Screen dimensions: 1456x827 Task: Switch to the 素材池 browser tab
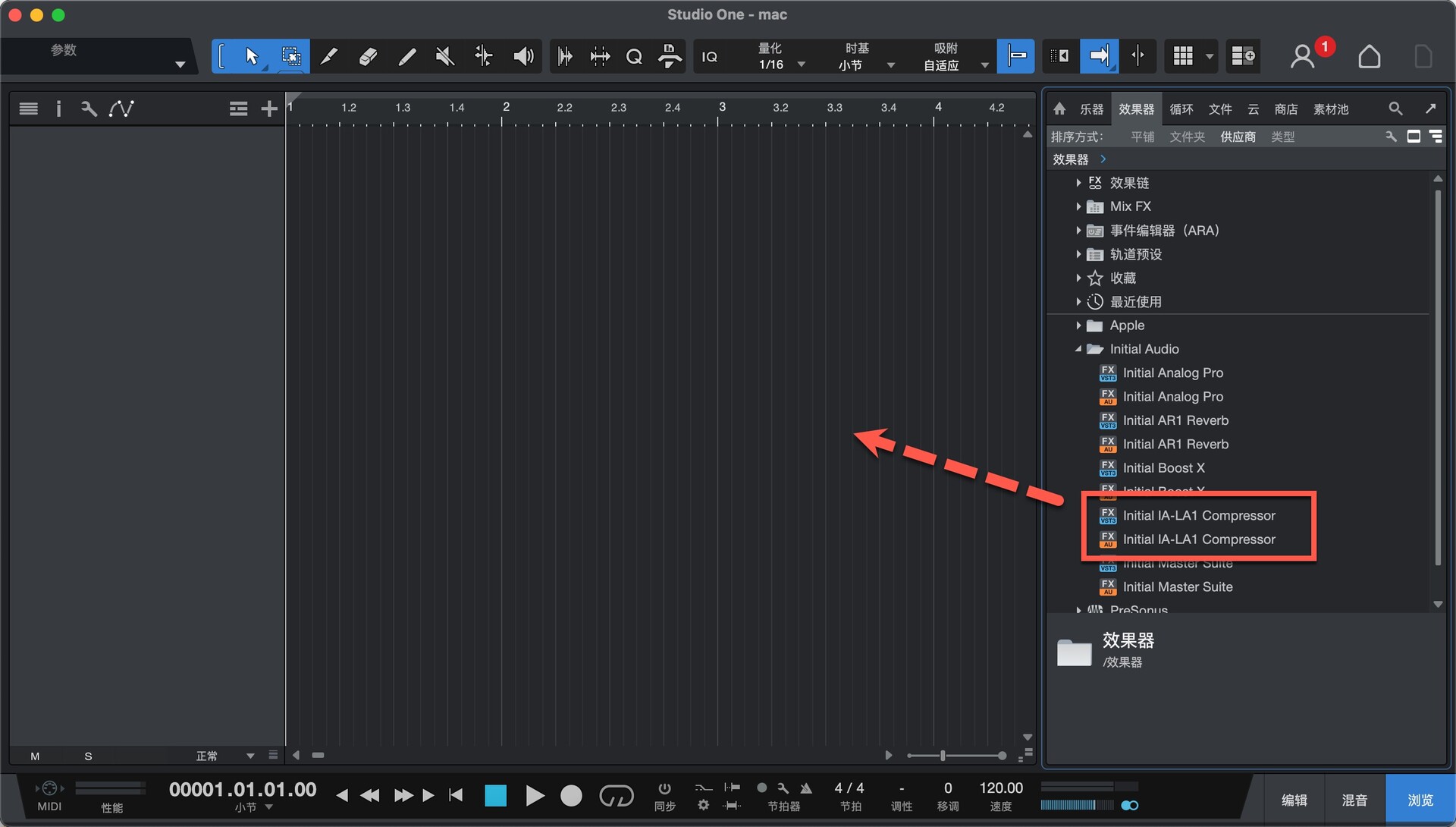tap(1331, 109)
